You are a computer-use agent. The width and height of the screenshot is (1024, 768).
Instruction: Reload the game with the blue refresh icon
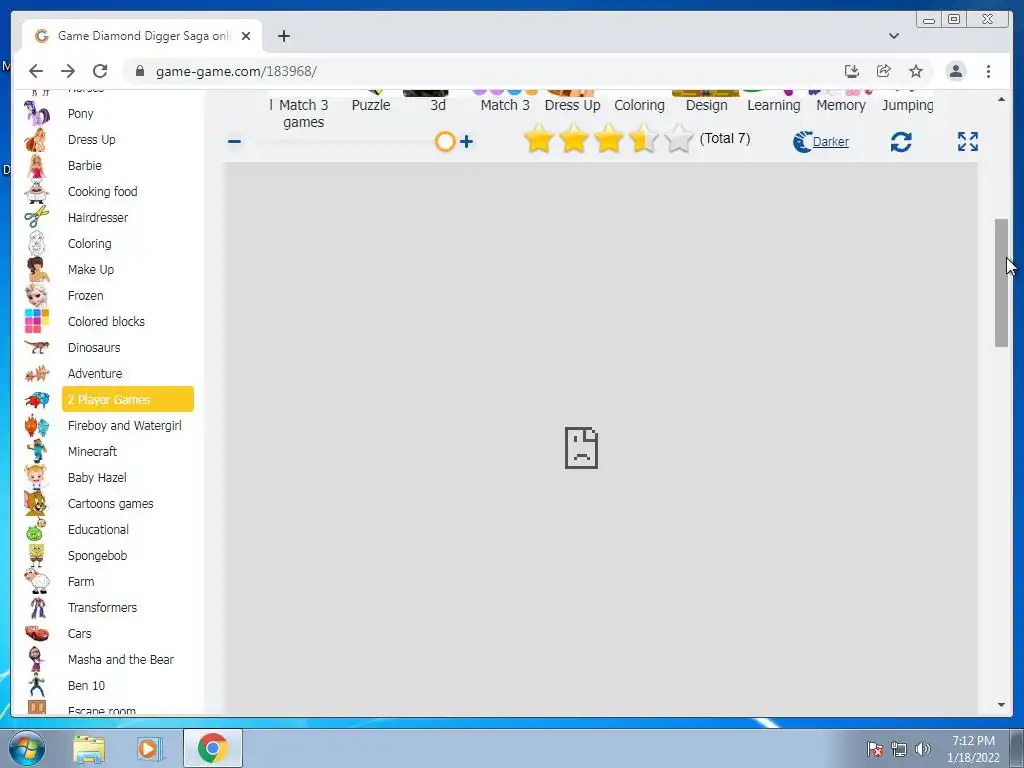click(901, 142)
